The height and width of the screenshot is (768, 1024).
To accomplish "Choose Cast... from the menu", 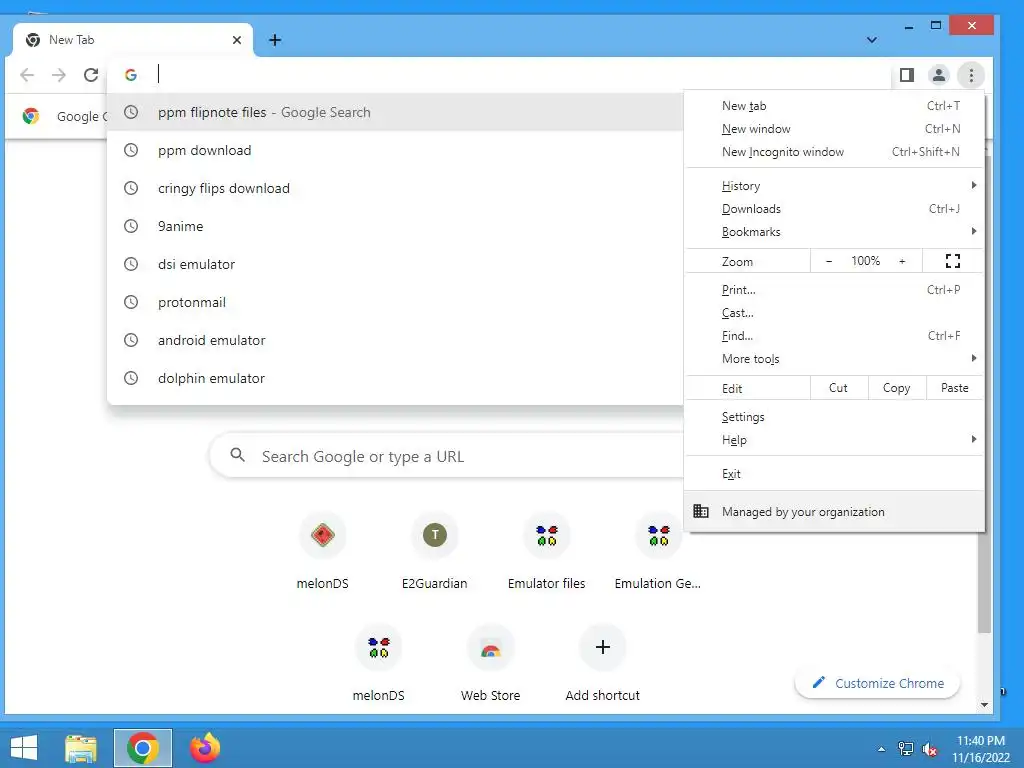I will [x=835, y=313].
